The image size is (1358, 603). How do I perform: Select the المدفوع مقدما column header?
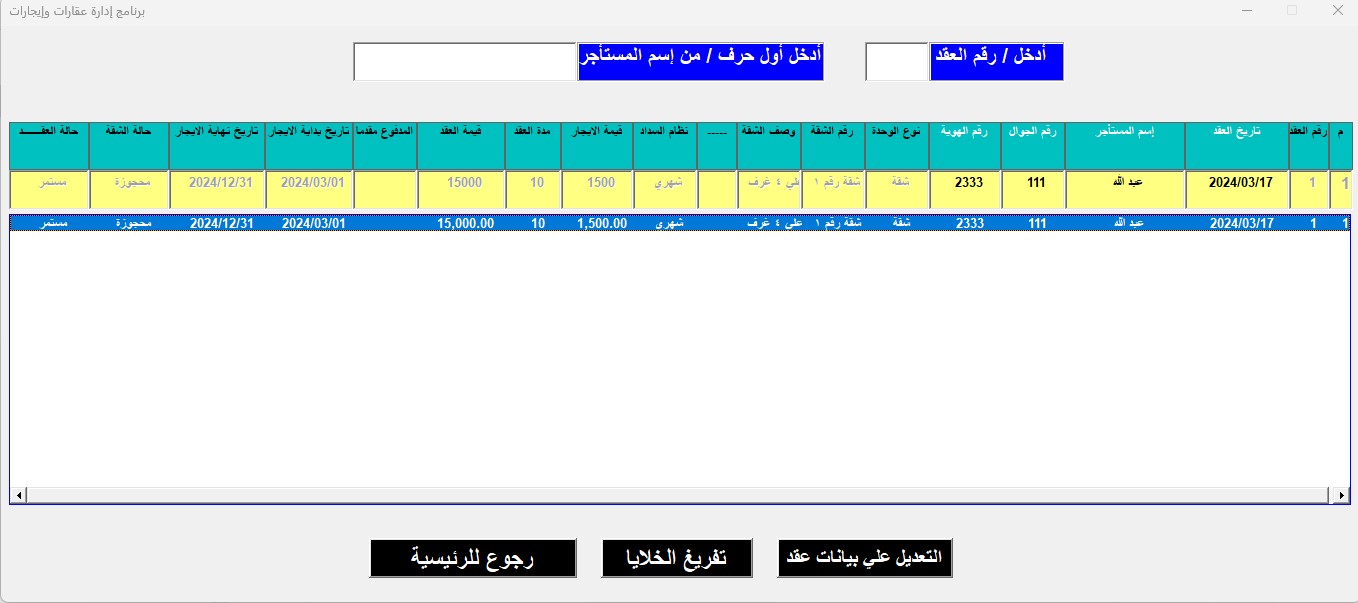[385, 146]
